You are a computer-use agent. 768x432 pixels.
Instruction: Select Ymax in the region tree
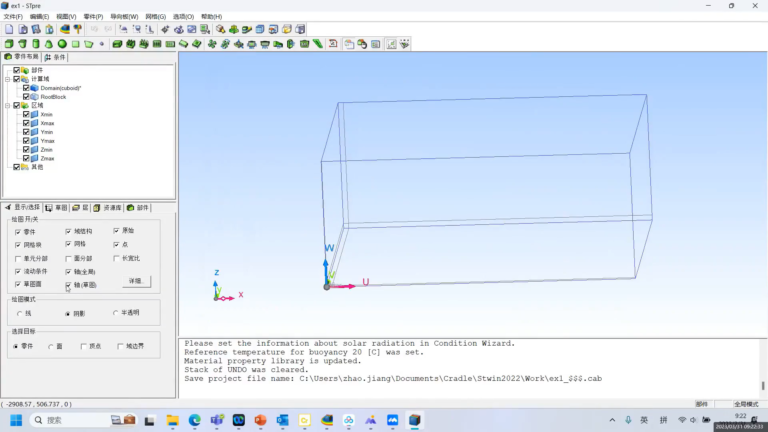pos(48,141)
